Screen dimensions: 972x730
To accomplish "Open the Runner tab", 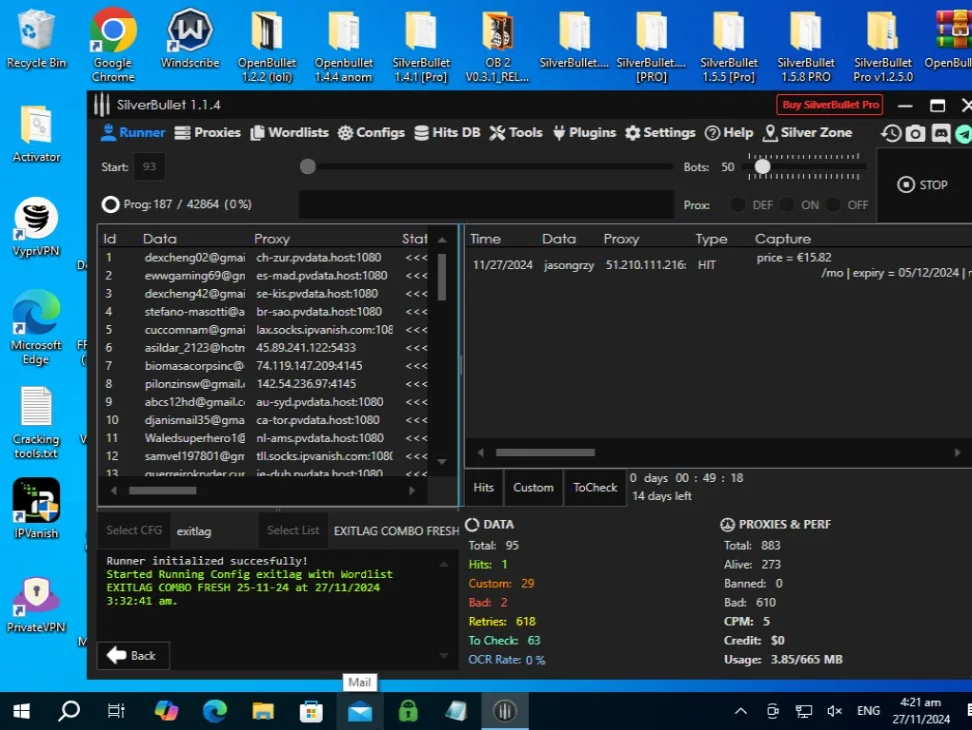I will click(133, 133).
